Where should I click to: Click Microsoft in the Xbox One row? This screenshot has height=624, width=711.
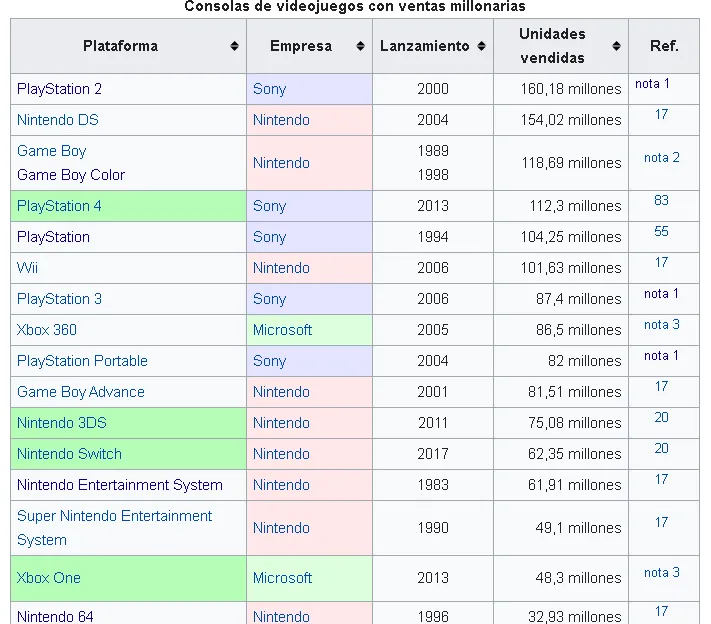282,578
